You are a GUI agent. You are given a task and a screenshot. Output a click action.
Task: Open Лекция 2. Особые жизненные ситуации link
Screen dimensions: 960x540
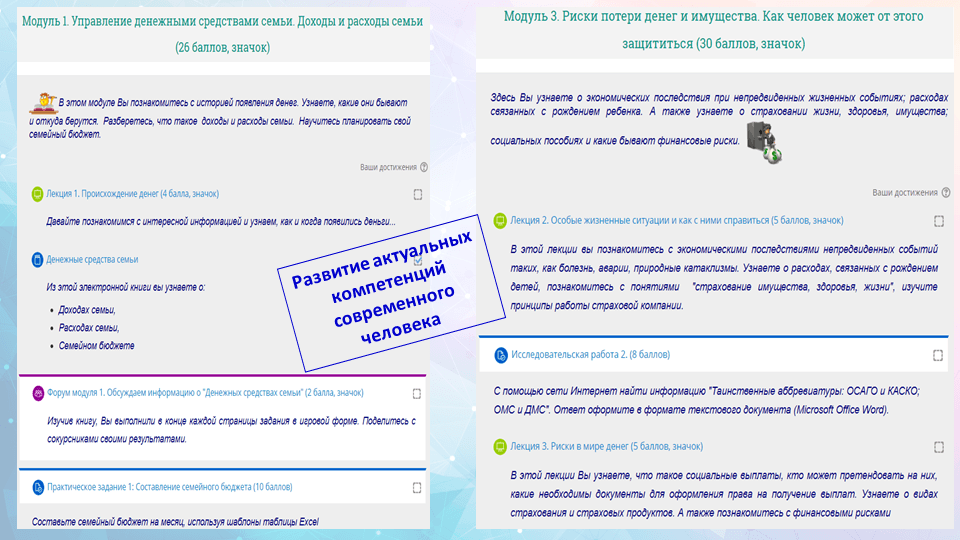coord(677,220)
